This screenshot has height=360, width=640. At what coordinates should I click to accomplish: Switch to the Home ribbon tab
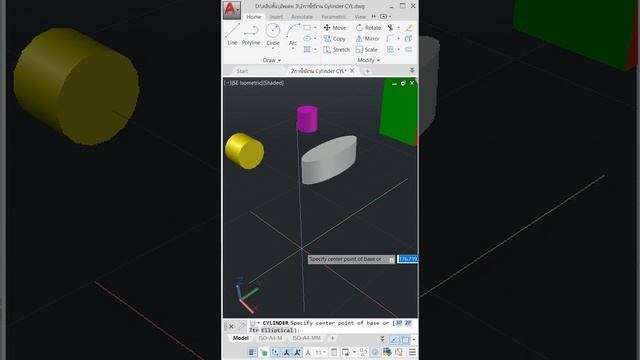click(x=254, y=17)
